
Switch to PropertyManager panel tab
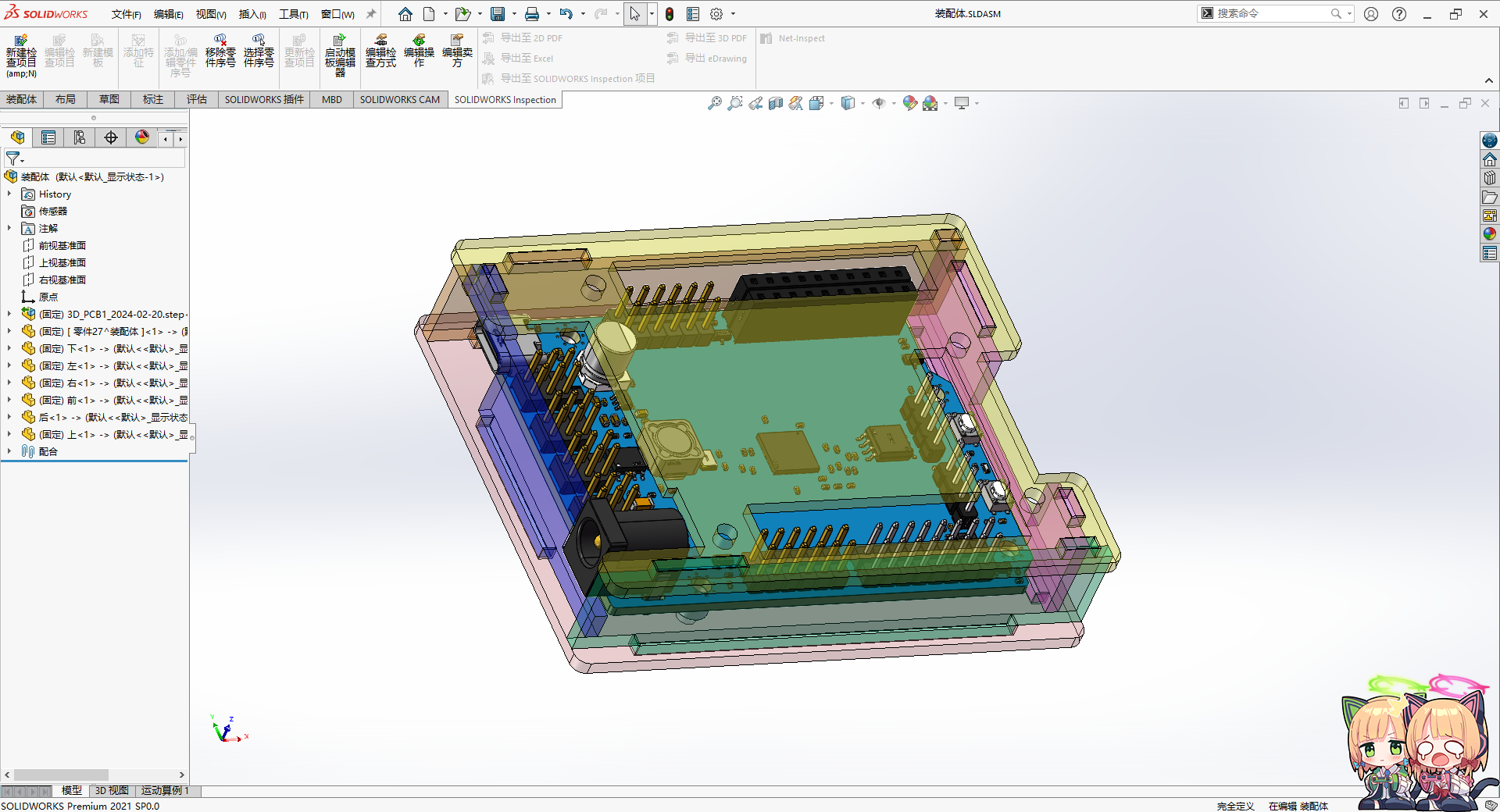pyautogui.click(x=48, y=137)
